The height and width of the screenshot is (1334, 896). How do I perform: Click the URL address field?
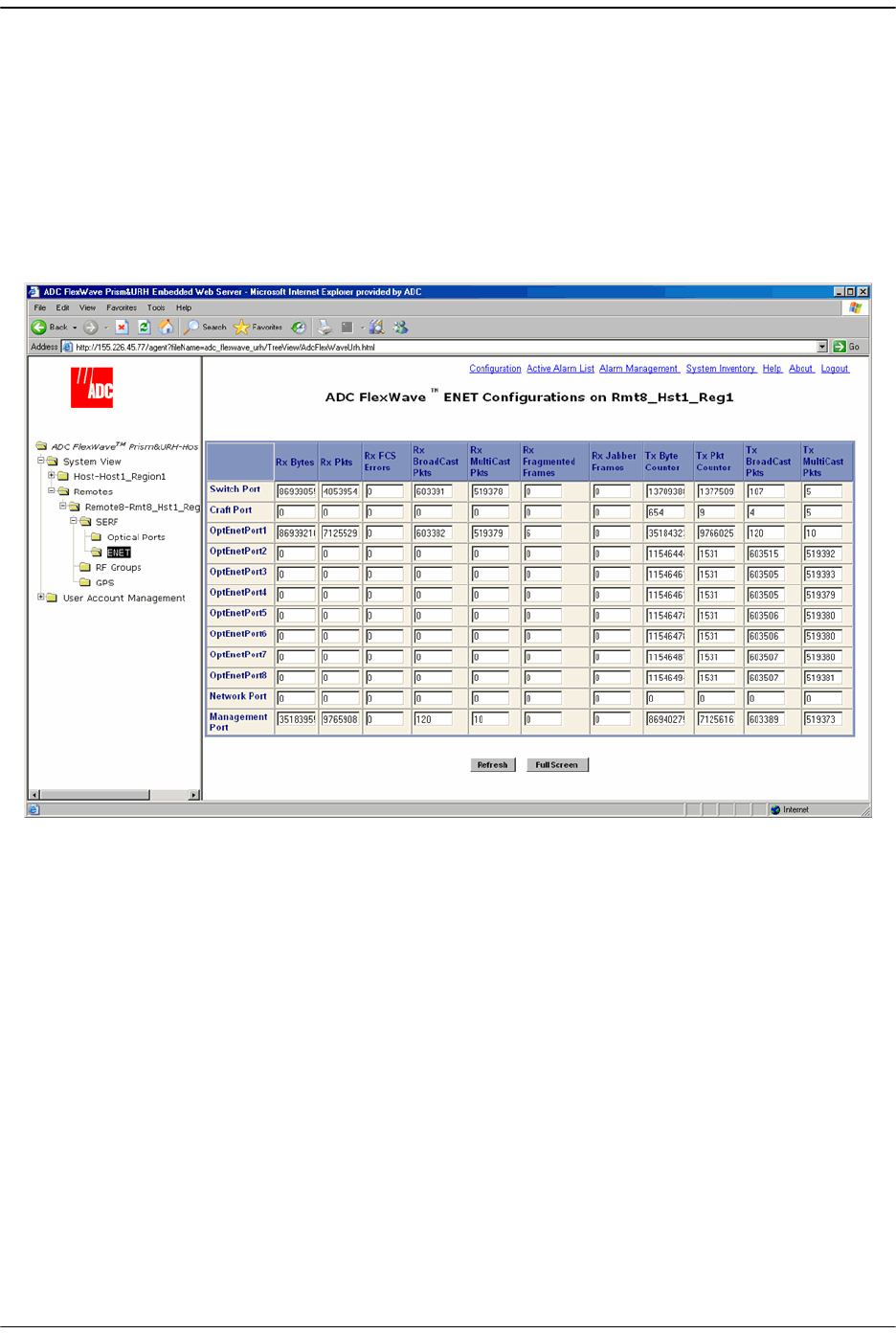[x=438, y=347]
